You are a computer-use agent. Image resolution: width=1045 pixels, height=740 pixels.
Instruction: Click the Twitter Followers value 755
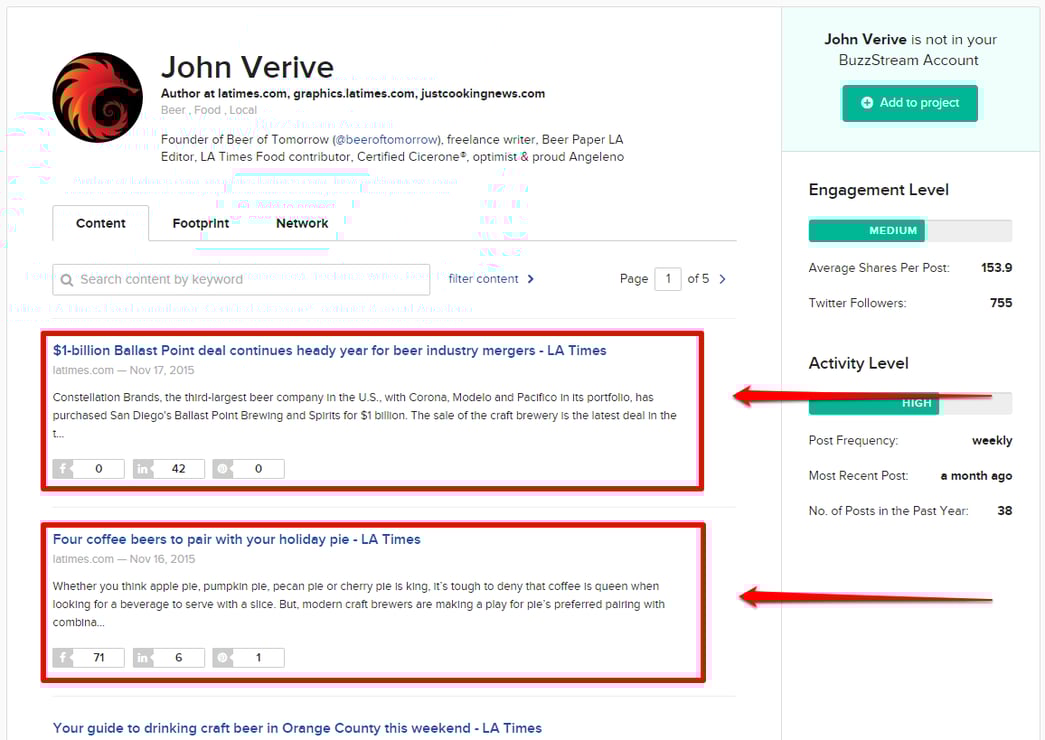point(1001,303)
